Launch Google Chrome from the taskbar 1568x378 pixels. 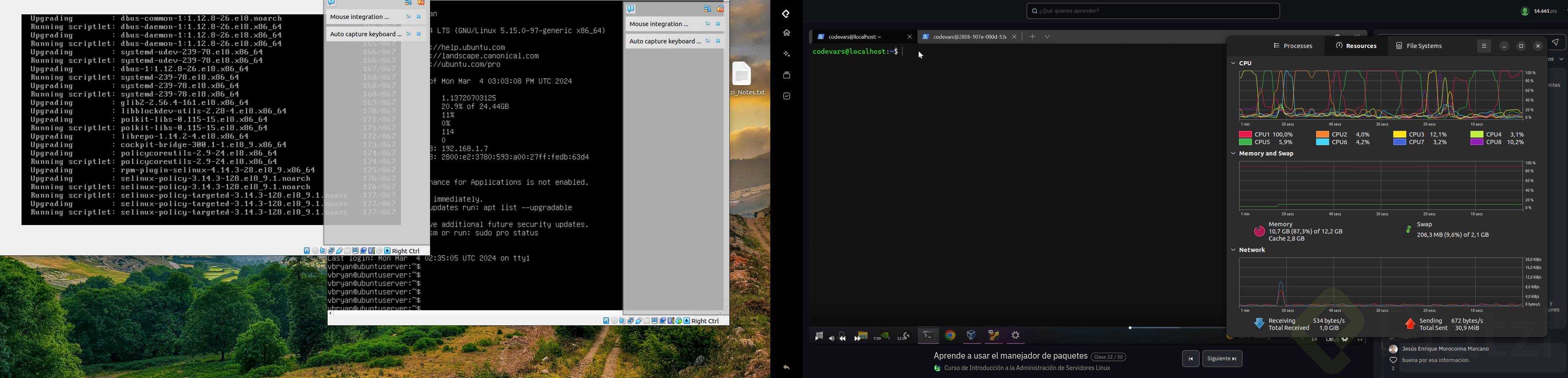click(x=950, y=335)
